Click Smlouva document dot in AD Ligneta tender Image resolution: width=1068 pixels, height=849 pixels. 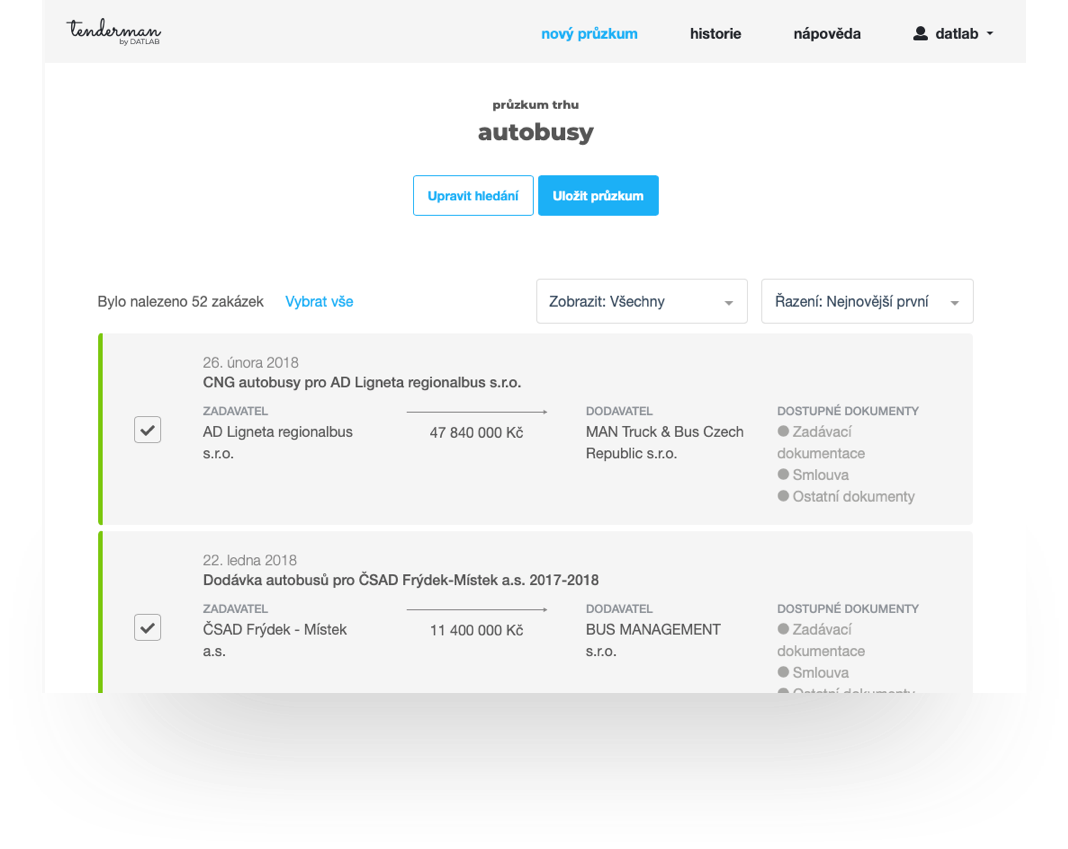[x=783, y=474]
